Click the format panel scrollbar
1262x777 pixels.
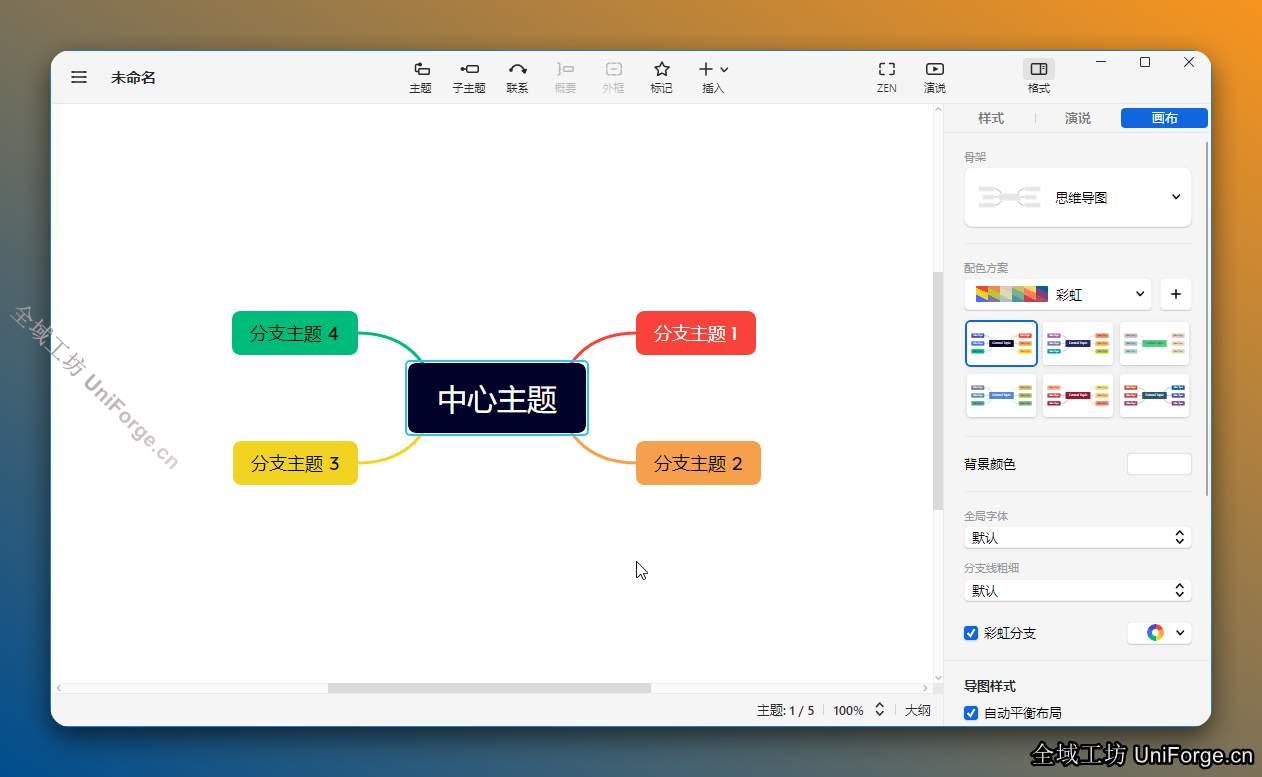[x=1208, y=318]
